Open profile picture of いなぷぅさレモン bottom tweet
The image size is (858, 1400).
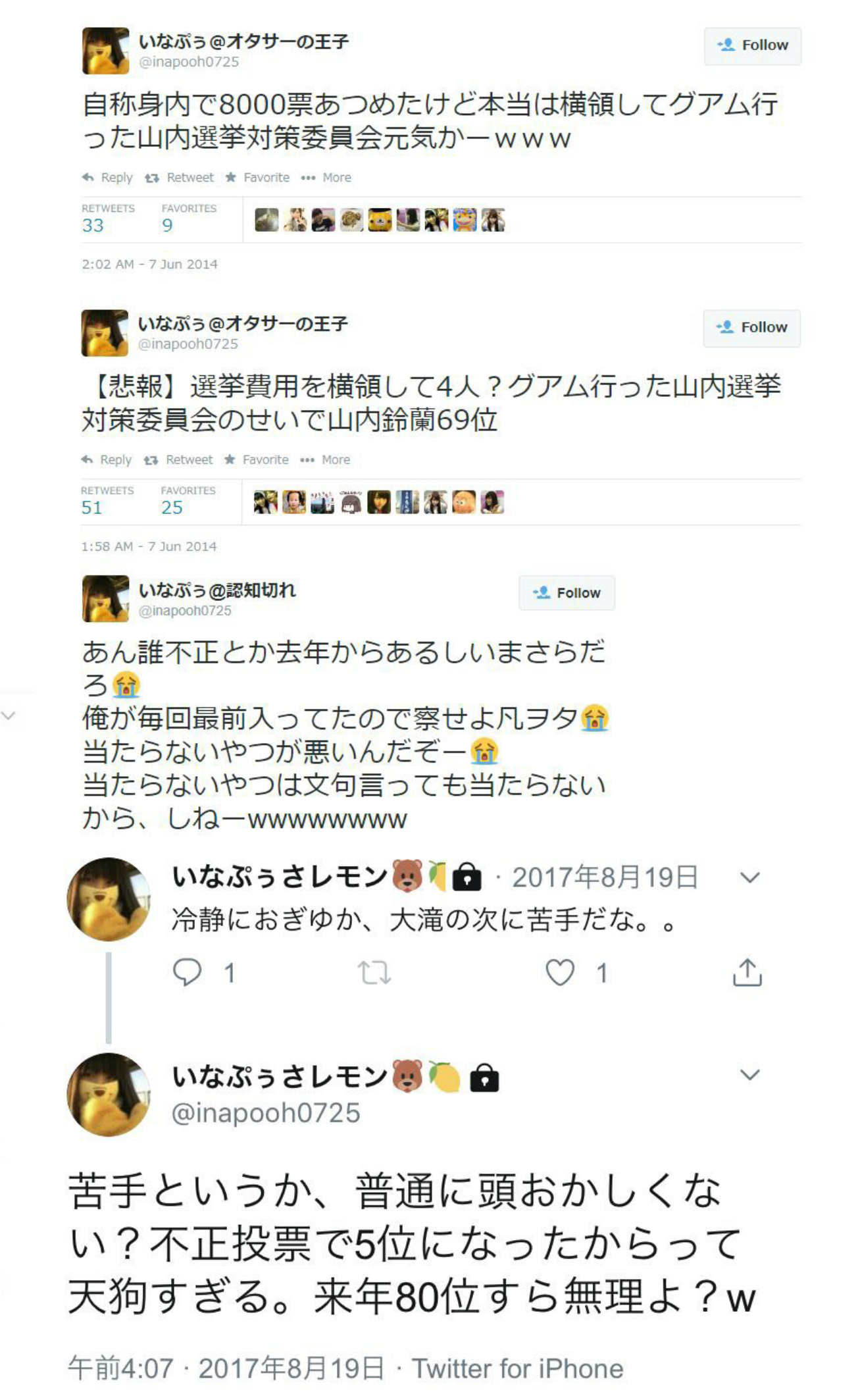tap(109, 1095)
